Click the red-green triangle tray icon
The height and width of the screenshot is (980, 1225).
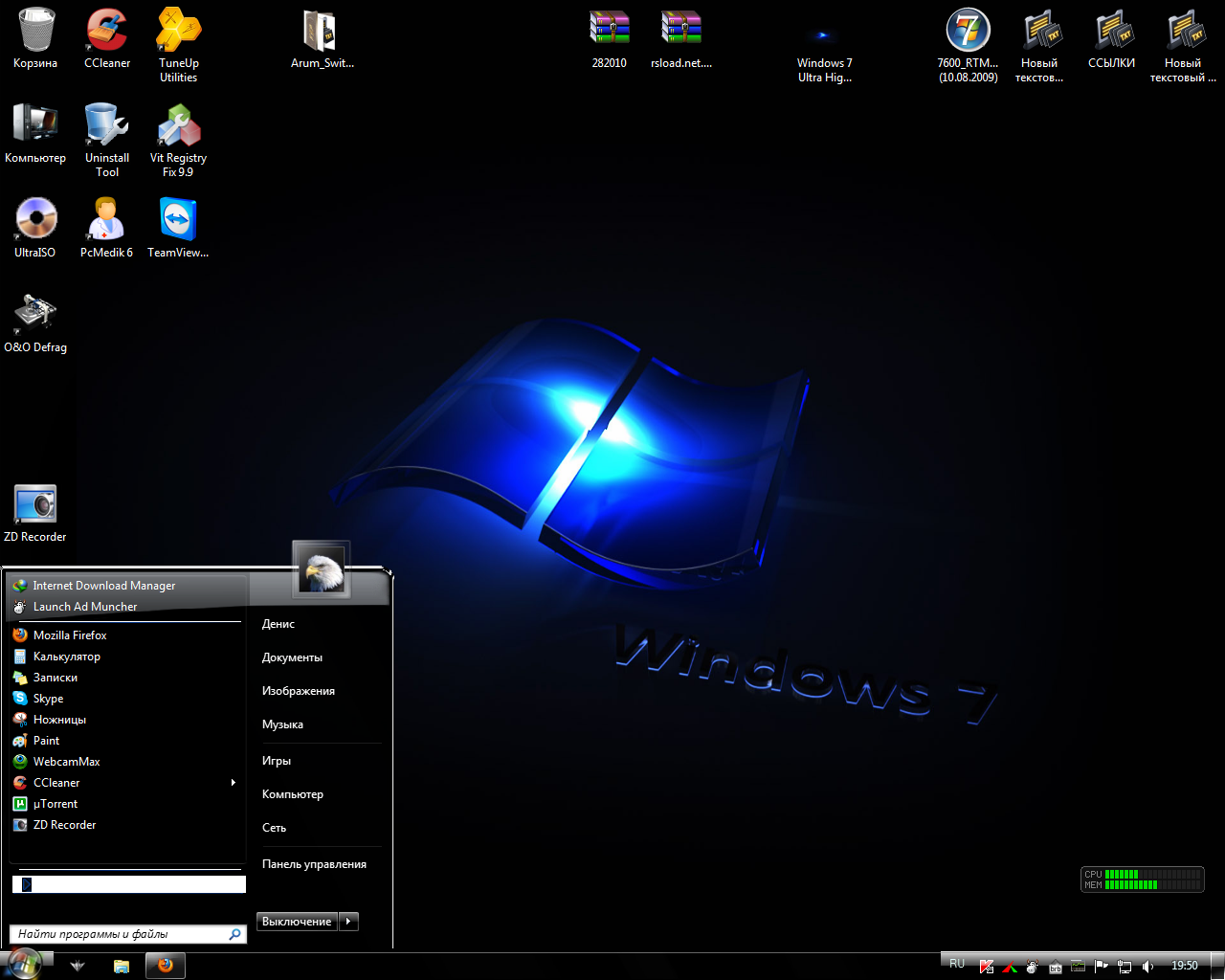pyautogui.click(x=1010, y=967)
